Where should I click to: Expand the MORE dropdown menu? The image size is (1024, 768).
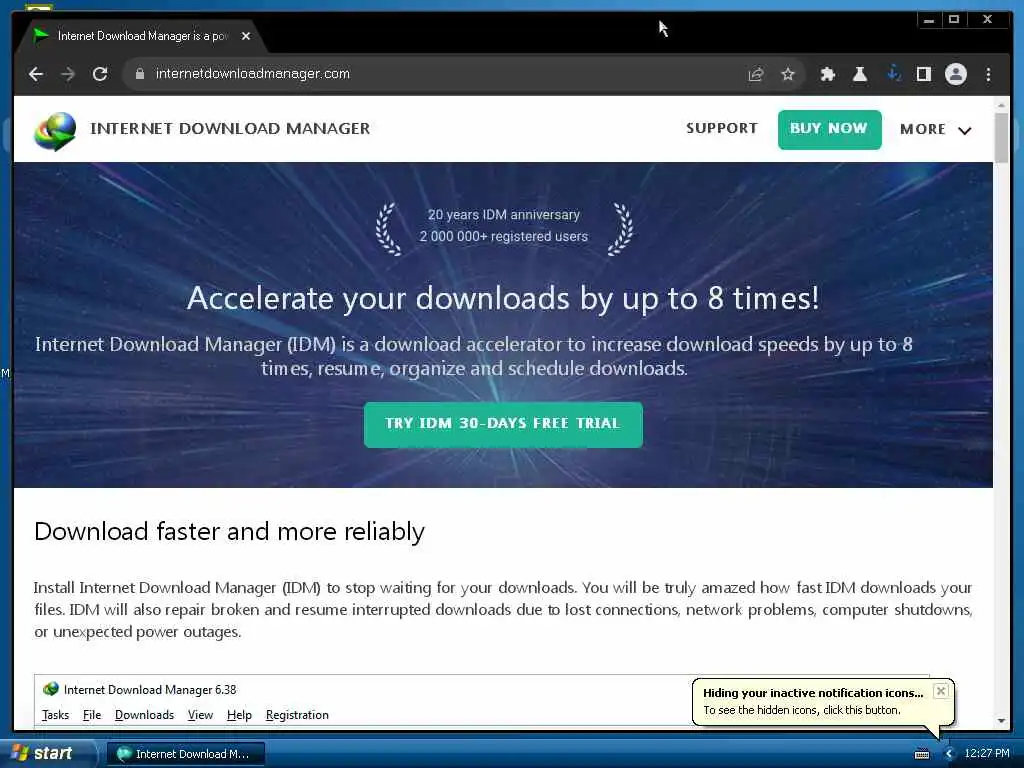point(935,129)
